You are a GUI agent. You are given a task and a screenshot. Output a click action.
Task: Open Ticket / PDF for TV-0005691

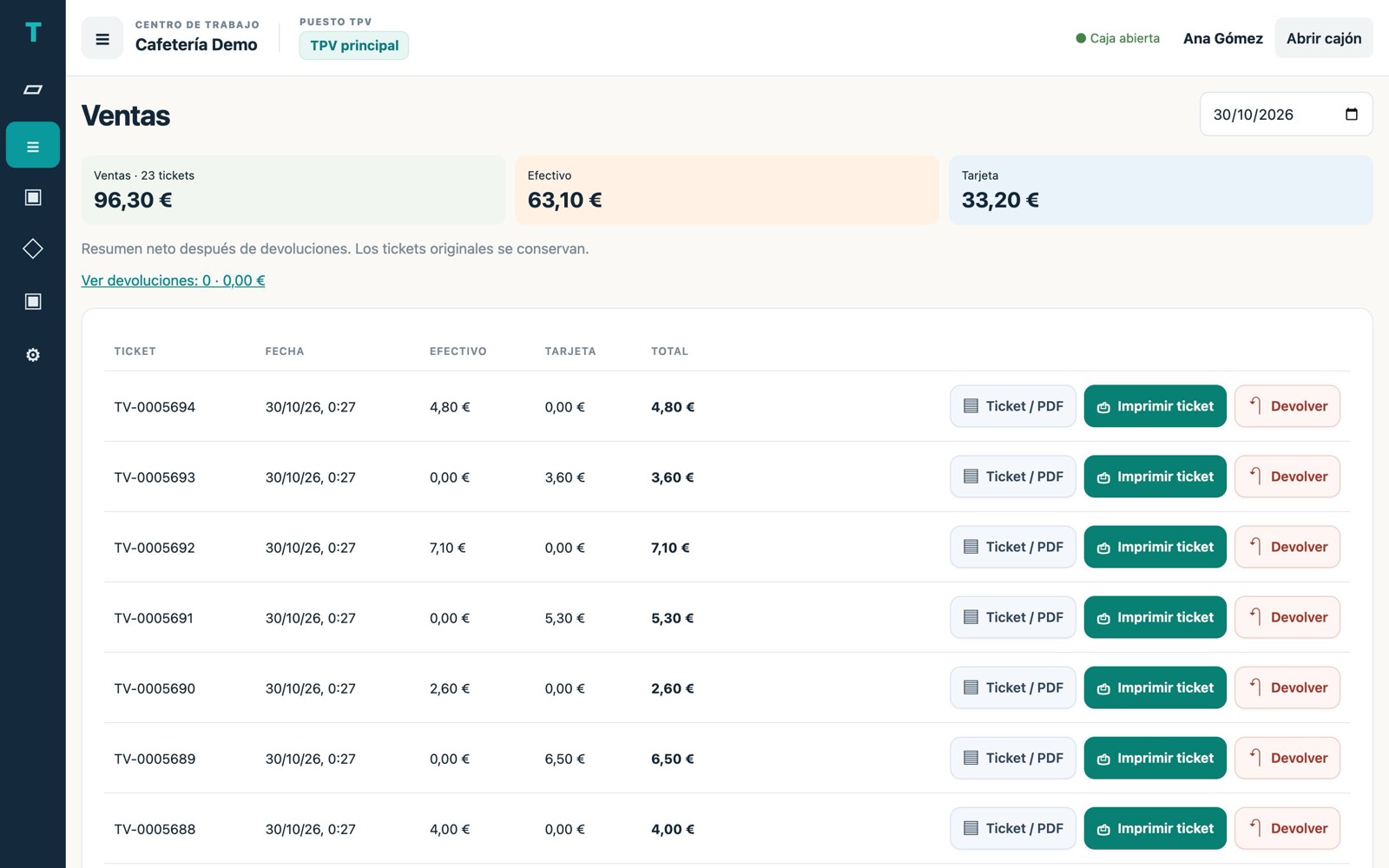(1013, 617)
